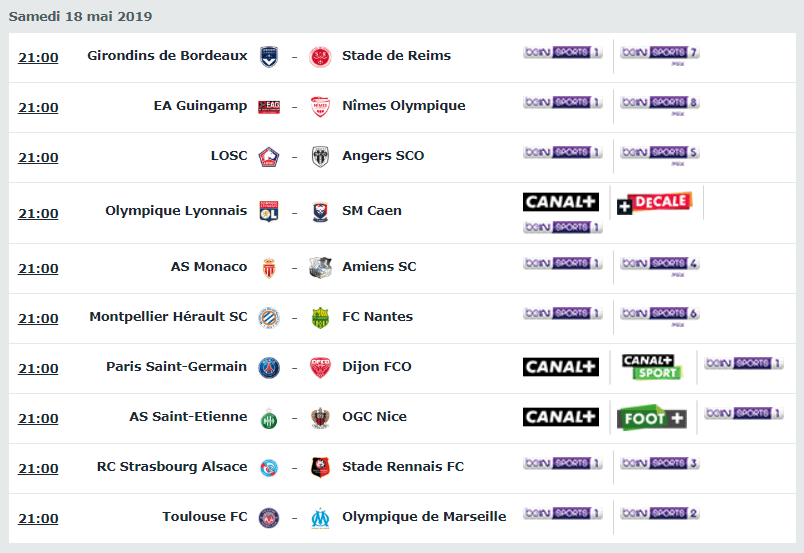Click the Stade de Reims club logo
Viewport: 804px width, 553px height.
click(320, 56)
